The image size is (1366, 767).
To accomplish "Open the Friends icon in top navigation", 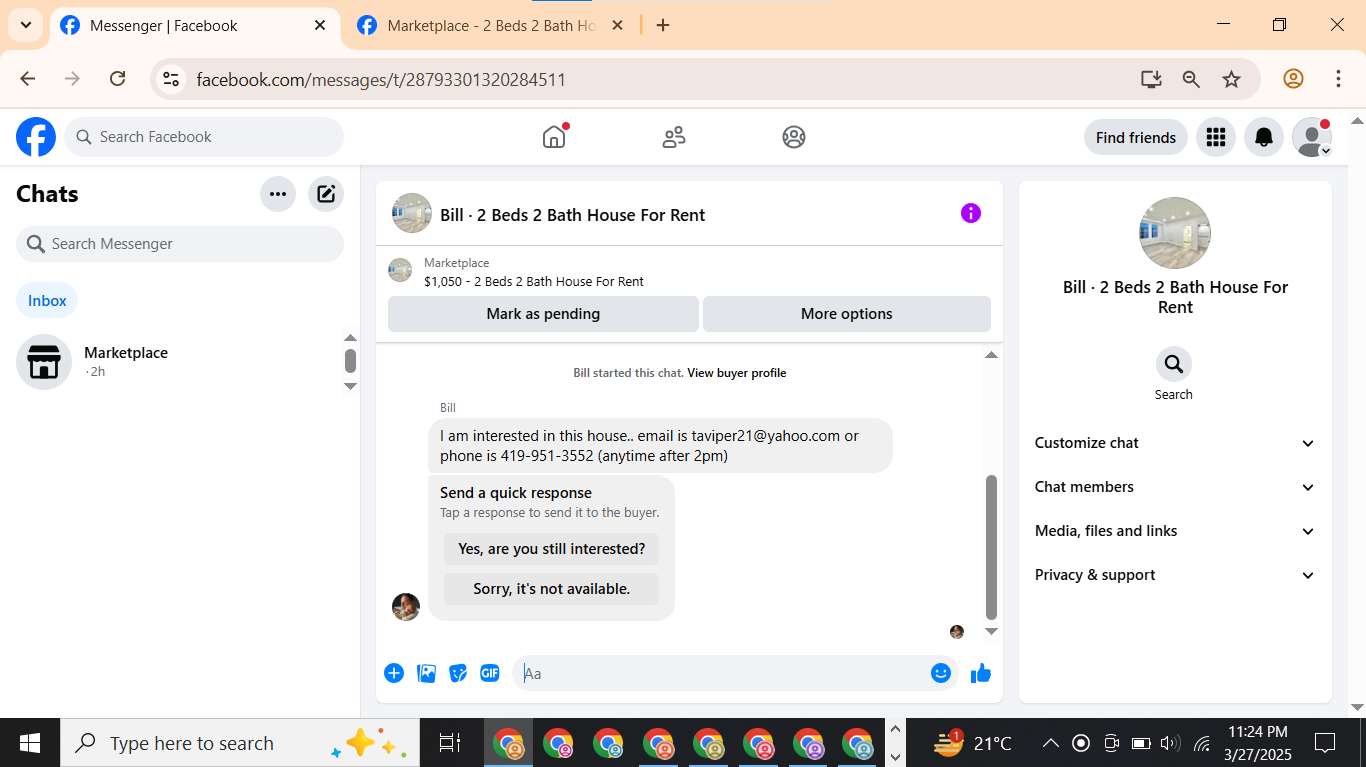I will click(x=674, y=137).
